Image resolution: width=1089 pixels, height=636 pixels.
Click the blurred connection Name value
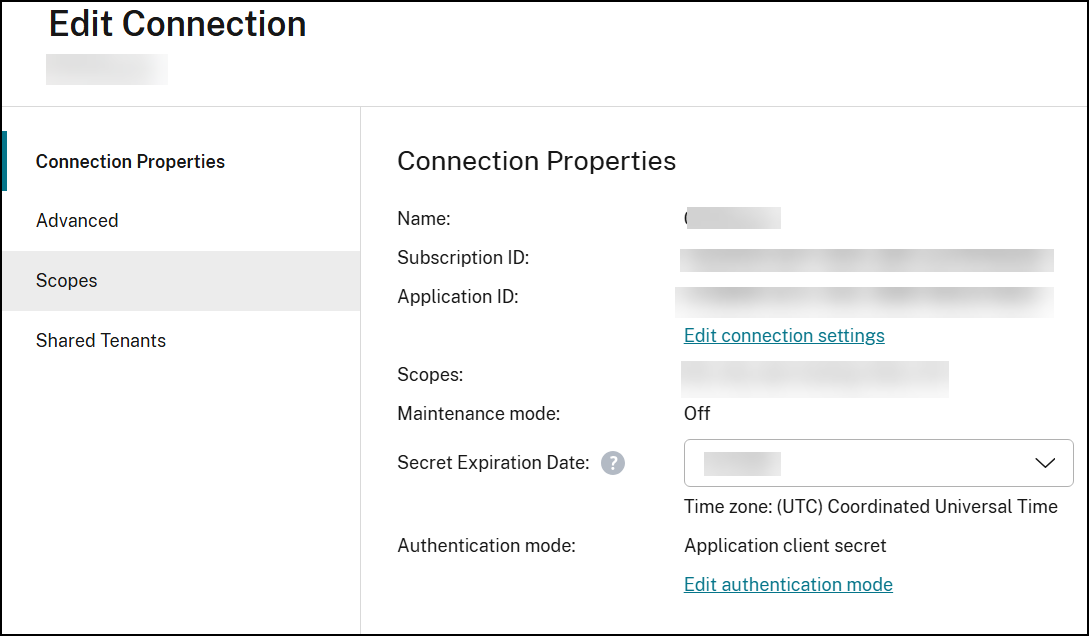732,218
